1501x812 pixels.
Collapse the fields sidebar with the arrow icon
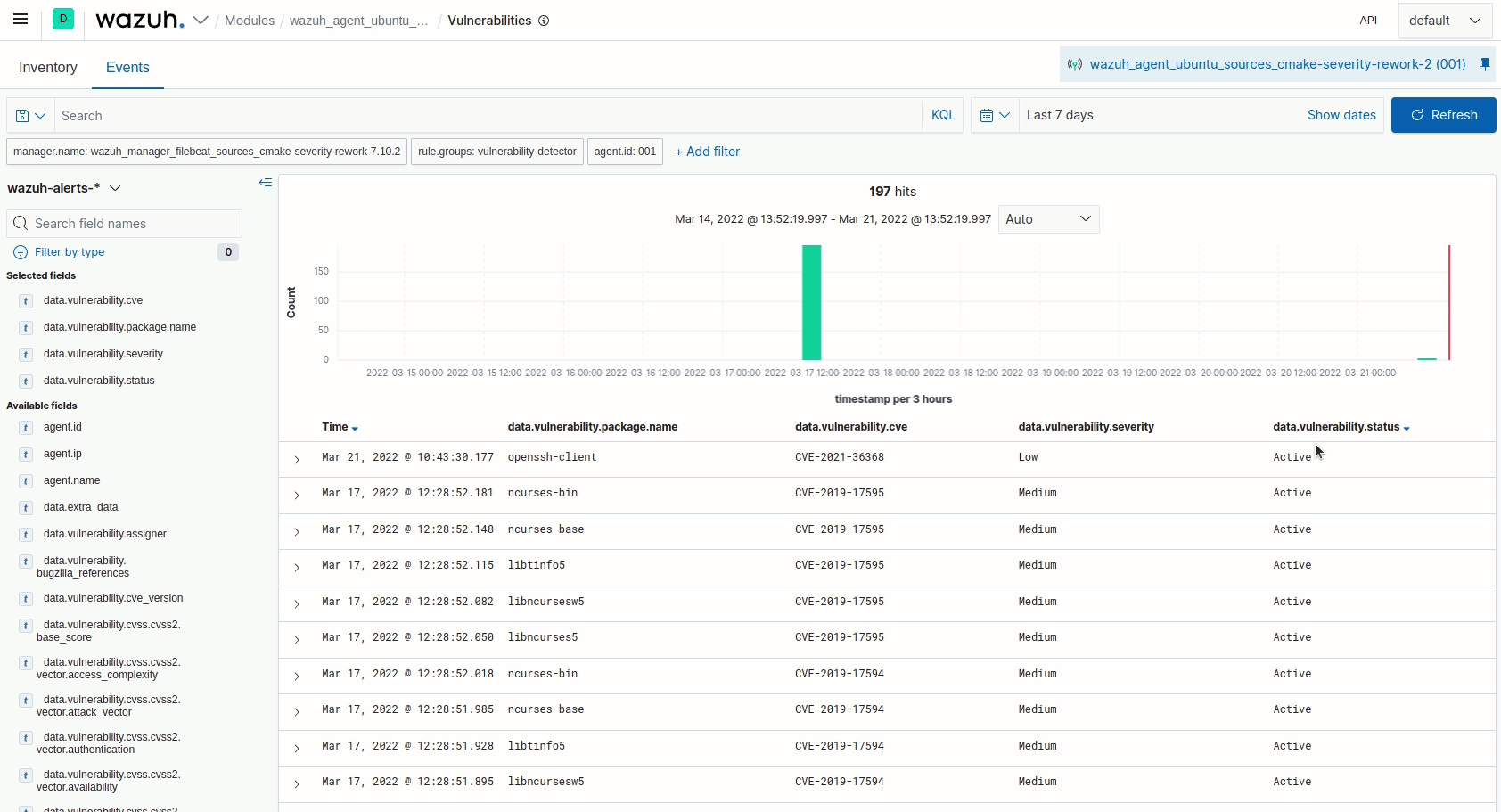point(265,183)
